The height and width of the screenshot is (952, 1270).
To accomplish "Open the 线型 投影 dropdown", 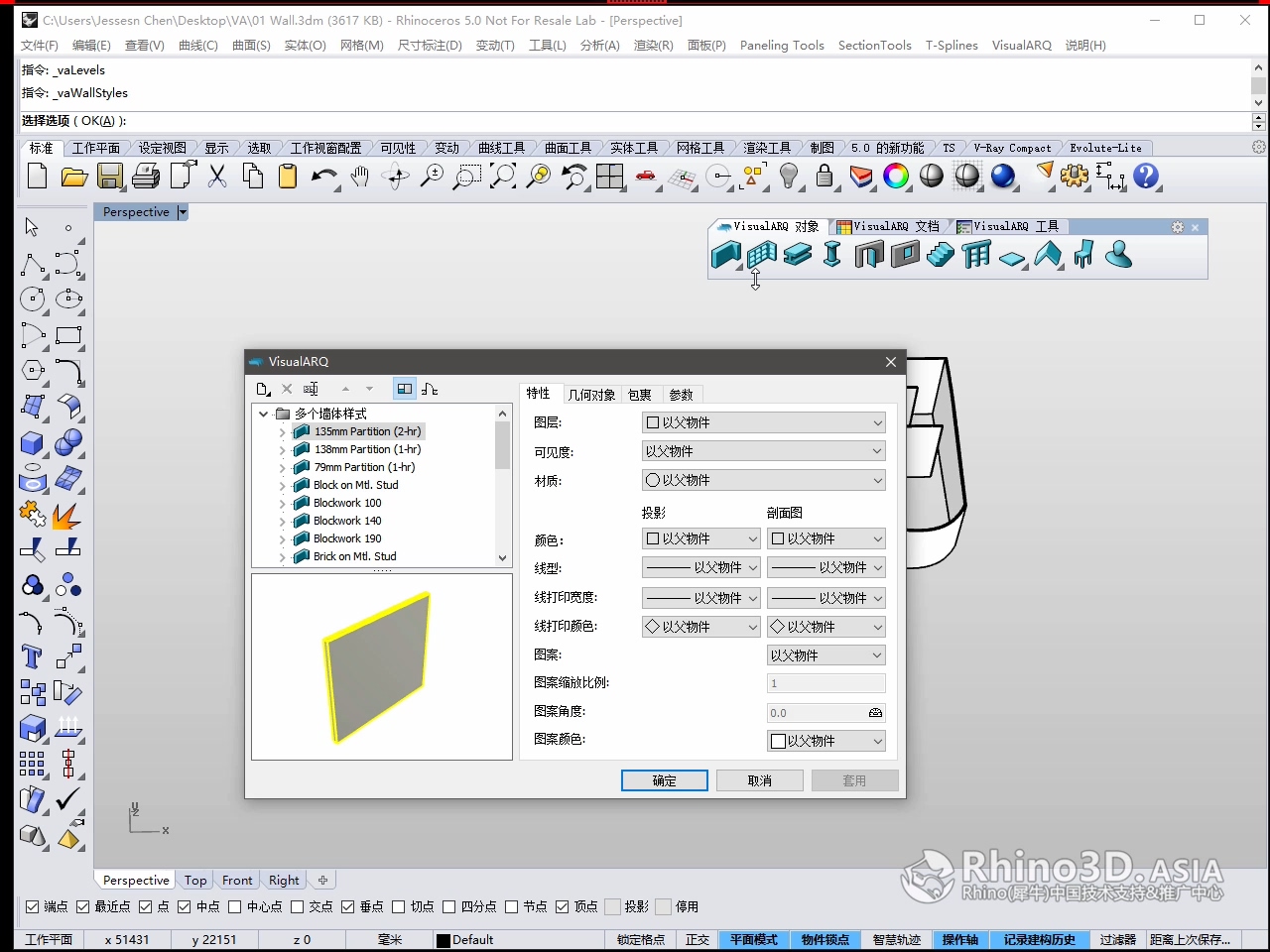I will [701, 567].
